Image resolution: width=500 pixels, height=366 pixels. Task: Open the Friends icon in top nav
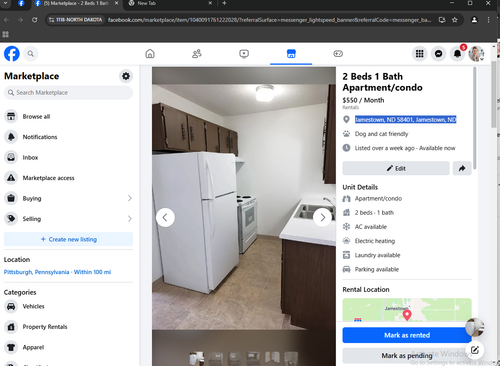pyautogui.click(x=197, y=54)
